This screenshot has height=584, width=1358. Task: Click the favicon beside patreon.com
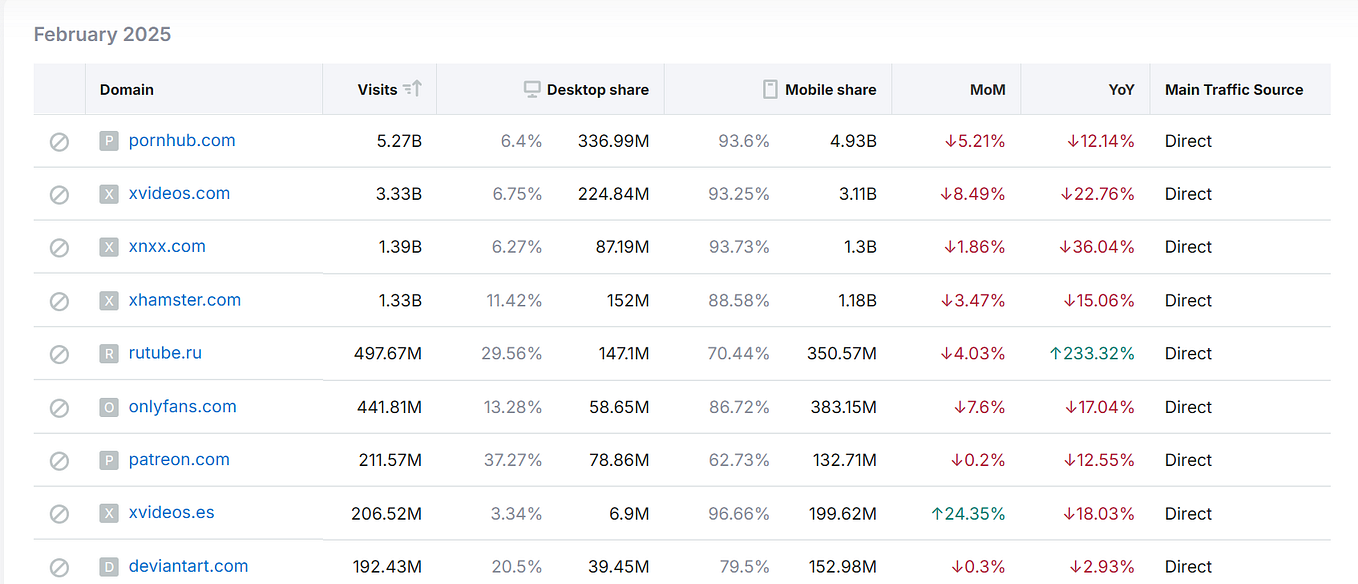pos(109,460)
